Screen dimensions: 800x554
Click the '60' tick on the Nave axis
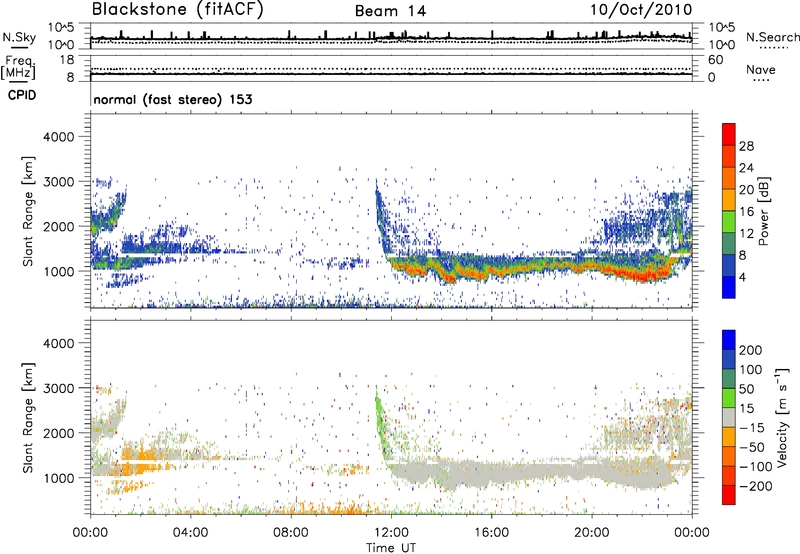[x=715, y=60]
